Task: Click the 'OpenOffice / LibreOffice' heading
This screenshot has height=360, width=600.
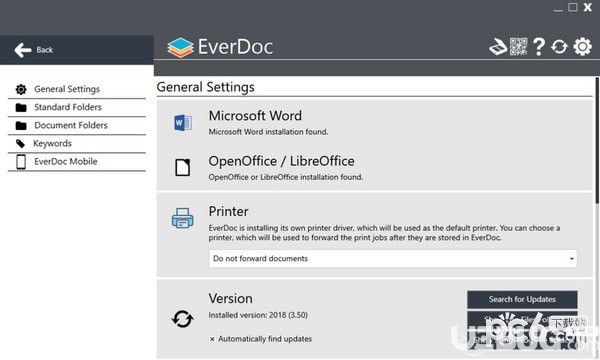Action: (281, 161)
